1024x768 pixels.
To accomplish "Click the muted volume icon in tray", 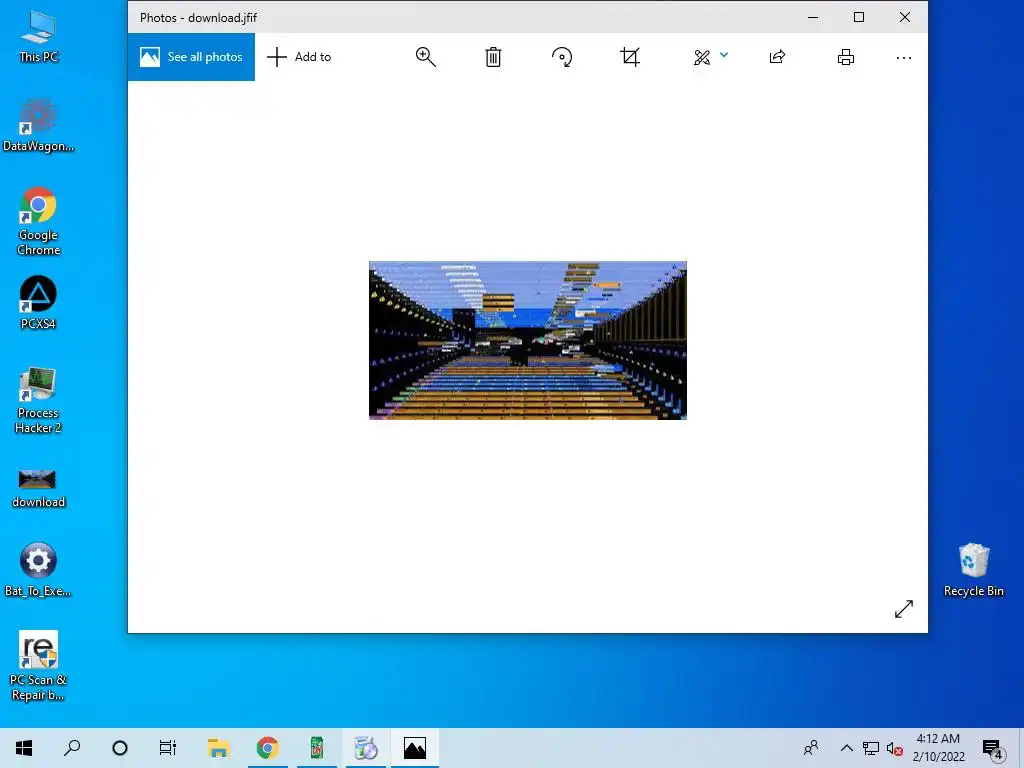I will pos(895,748).
